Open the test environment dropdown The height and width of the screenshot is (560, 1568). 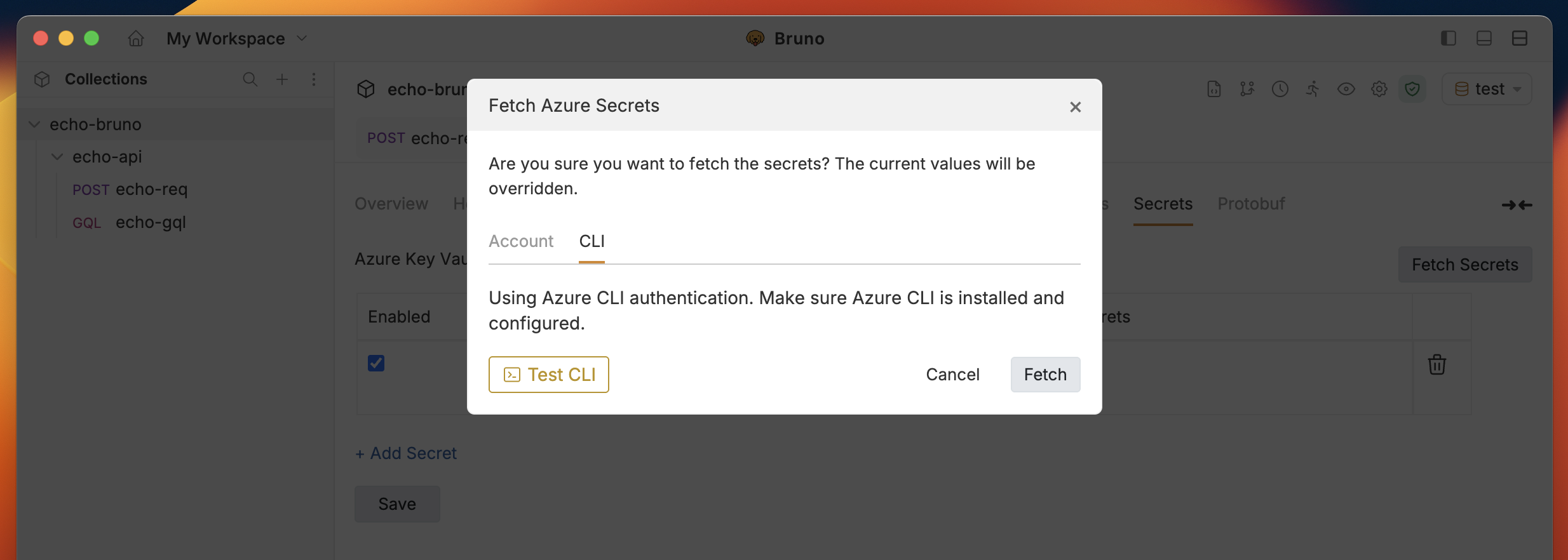pos(1487,89)
